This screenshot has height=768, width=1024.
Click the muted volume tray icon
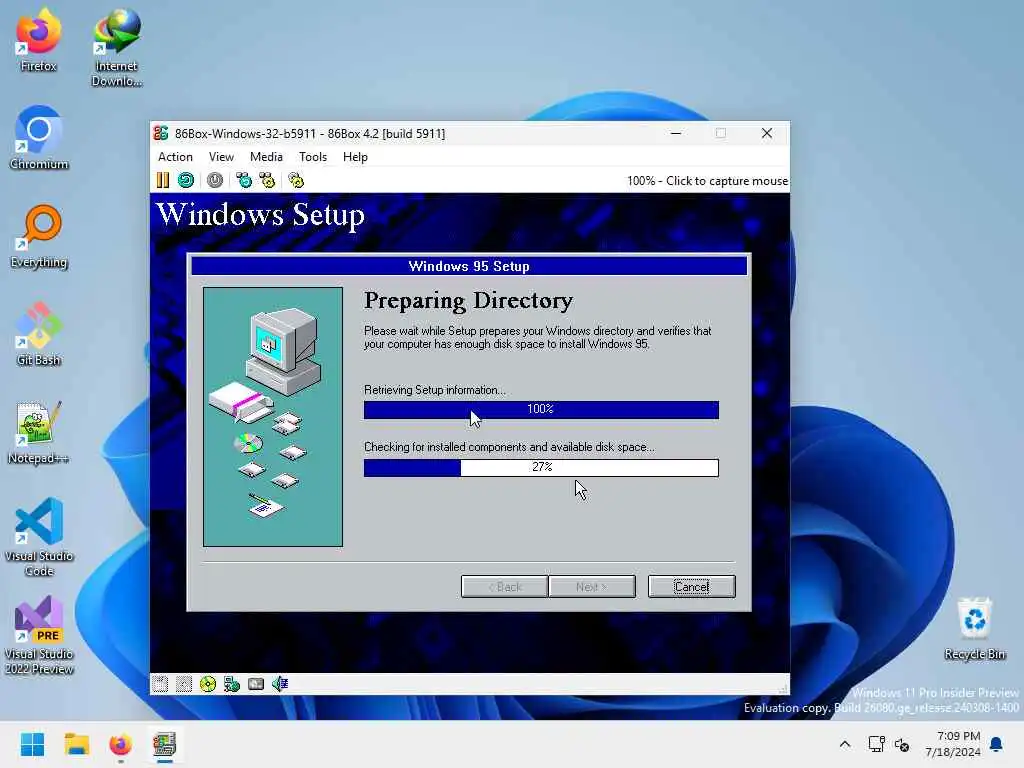tap(902, 744)
